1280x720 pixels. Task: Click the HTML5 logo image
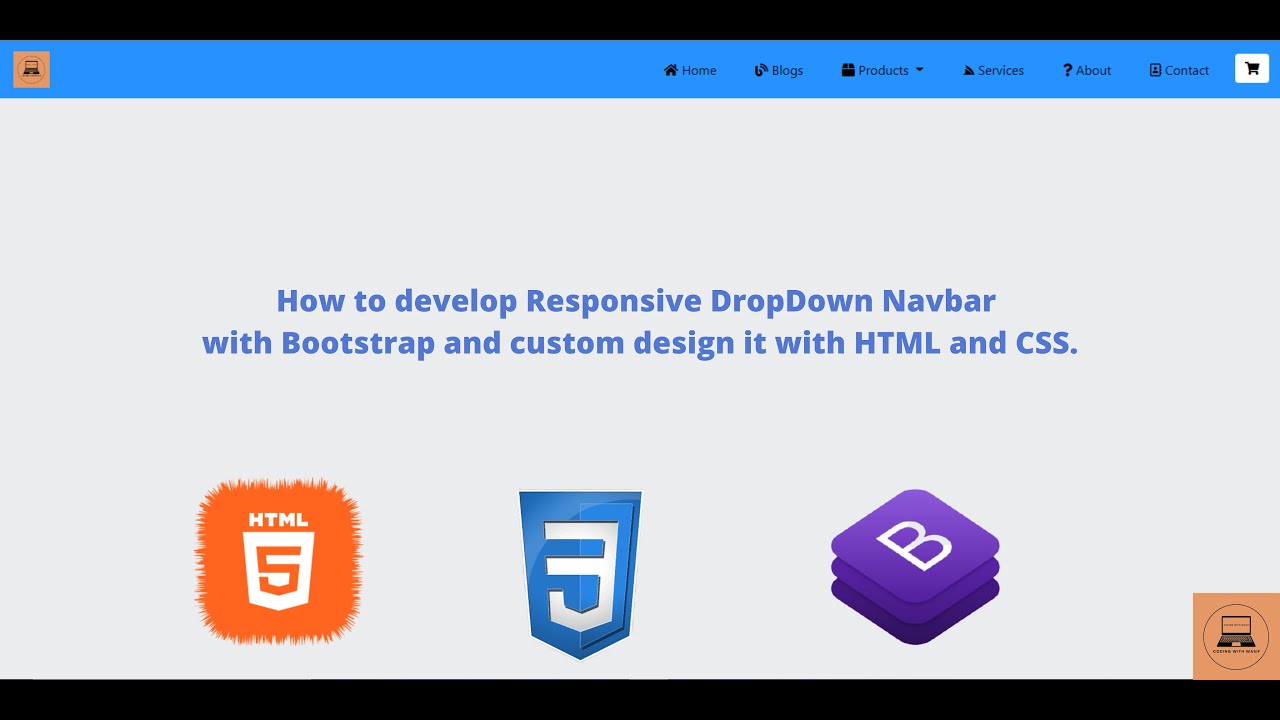[x=279, y=561]
